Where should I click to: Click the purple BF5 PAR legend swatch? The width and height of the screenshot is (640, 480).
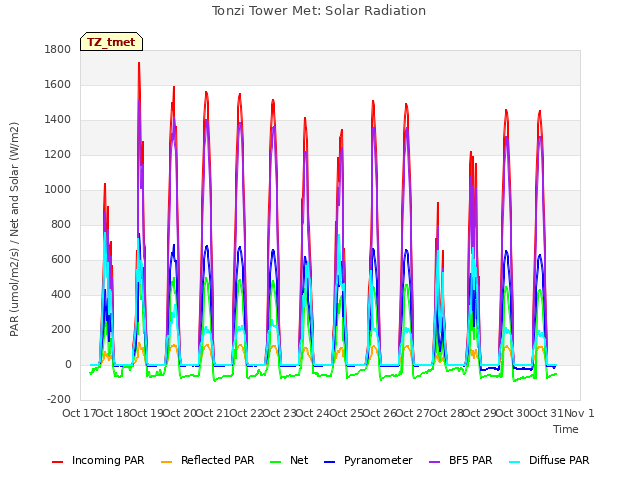tap(435, 462)
